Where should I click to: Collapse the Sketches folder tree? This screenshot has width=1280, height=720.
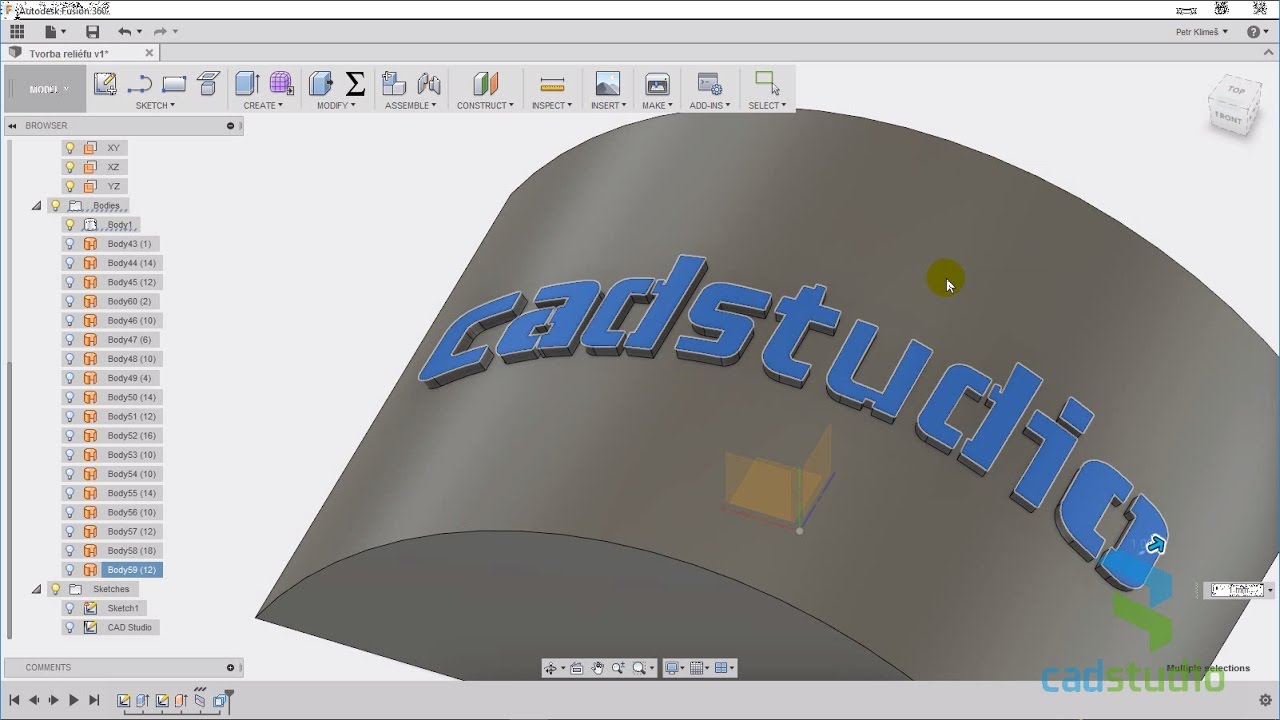click(37, 589)
